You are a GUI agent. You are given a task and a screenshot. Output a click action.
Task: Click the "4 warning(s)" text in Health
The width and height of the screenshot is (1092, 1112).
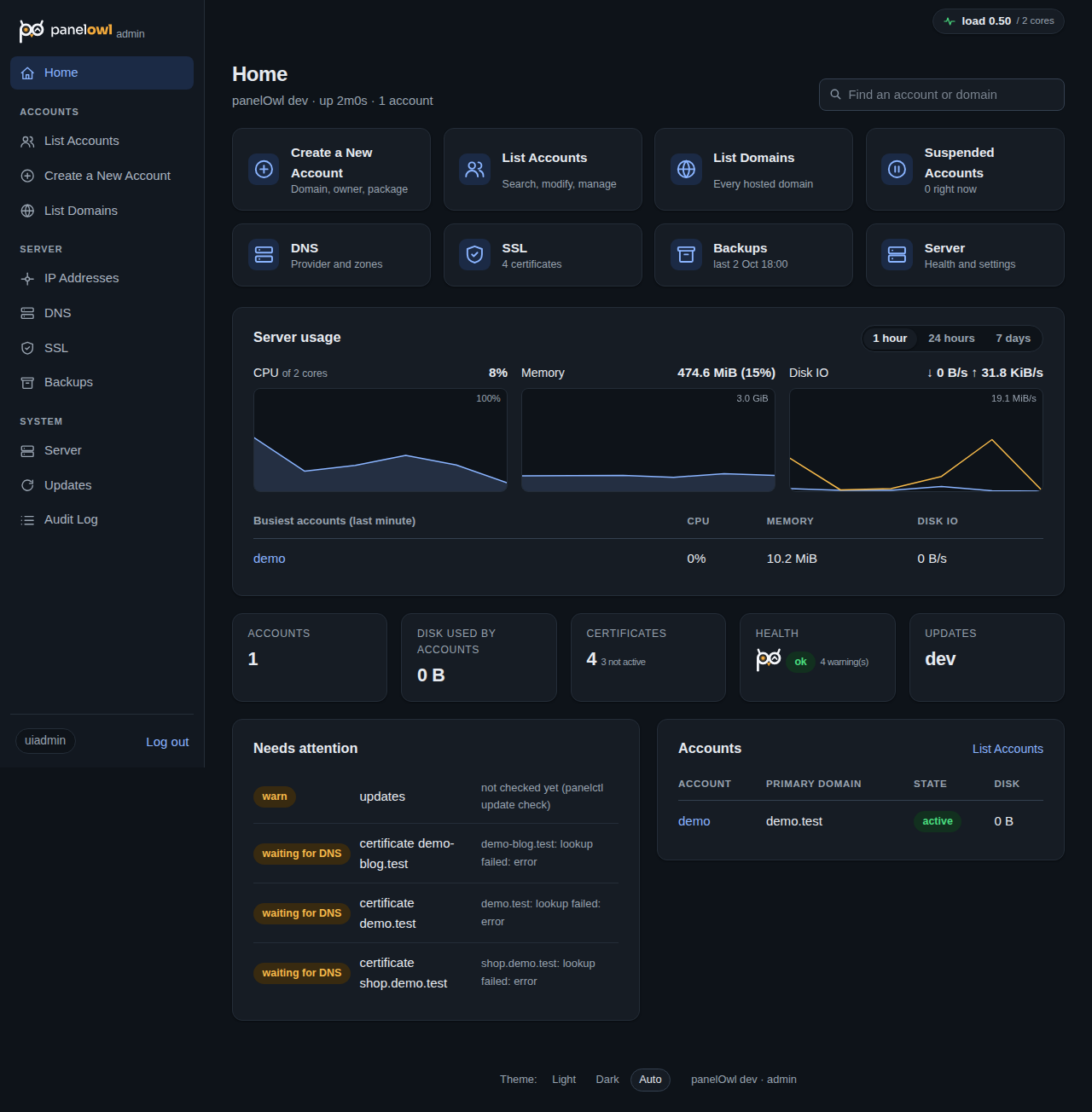[845, 662]
